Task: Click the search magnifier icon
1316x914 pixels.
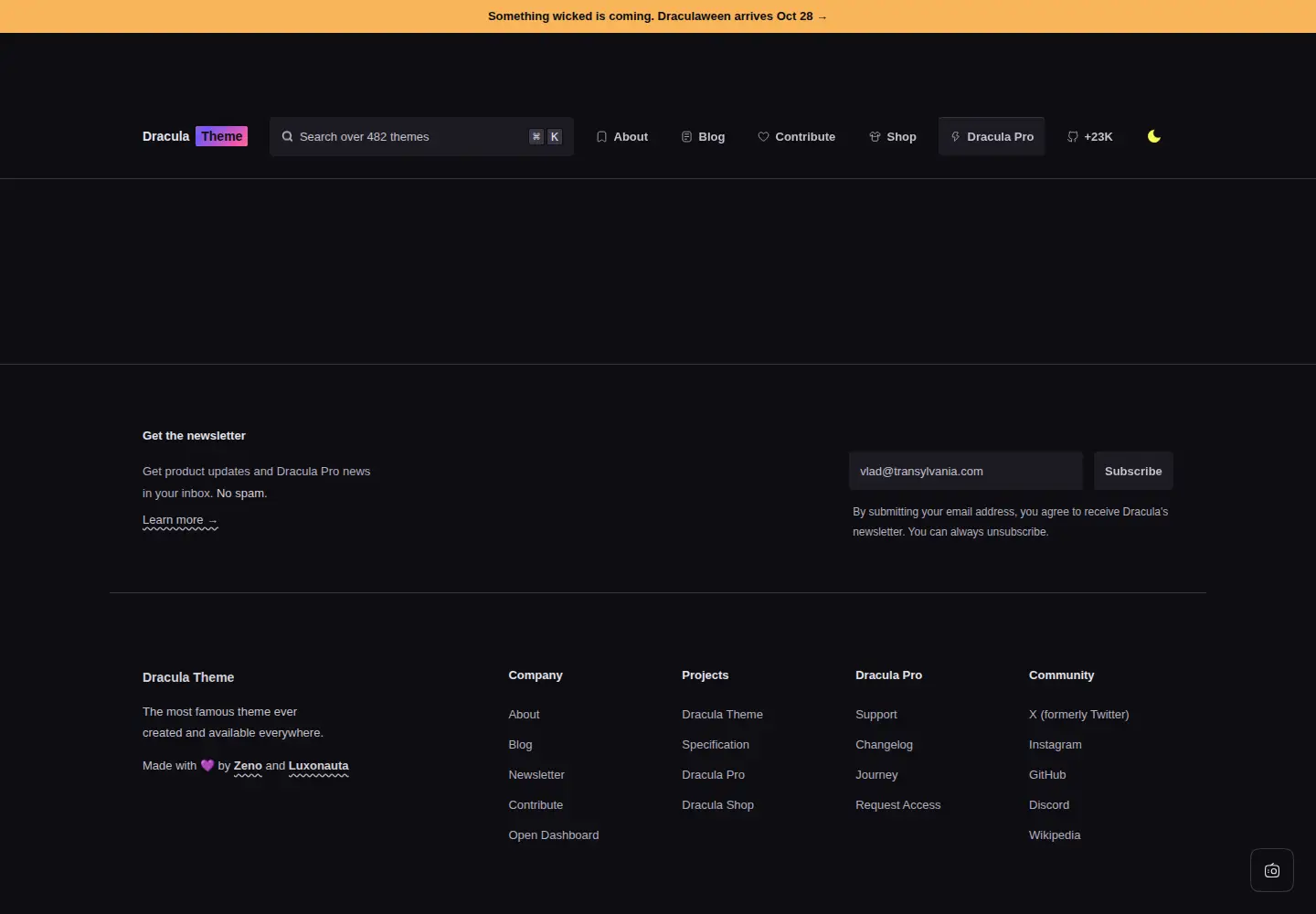Action: [x=288, y=136]
